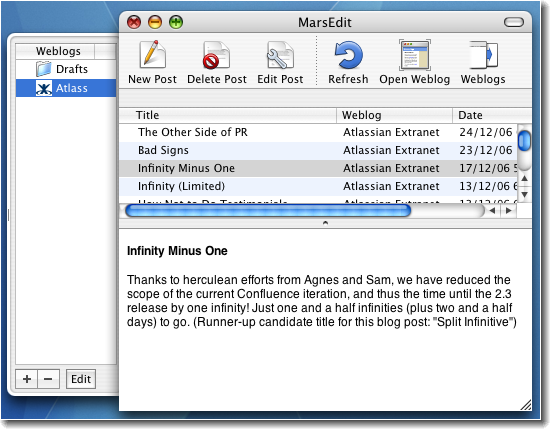Select the 'Bad Signs' post row
This screenshot has height=429, width=550.
click(318, 150)
